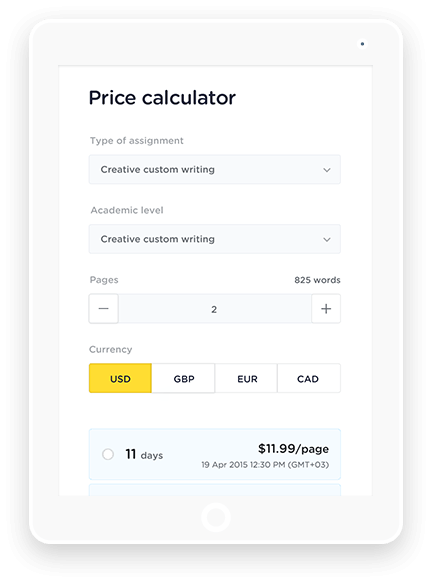Select the partially visible second deadline card

click(x=214, y=490)
